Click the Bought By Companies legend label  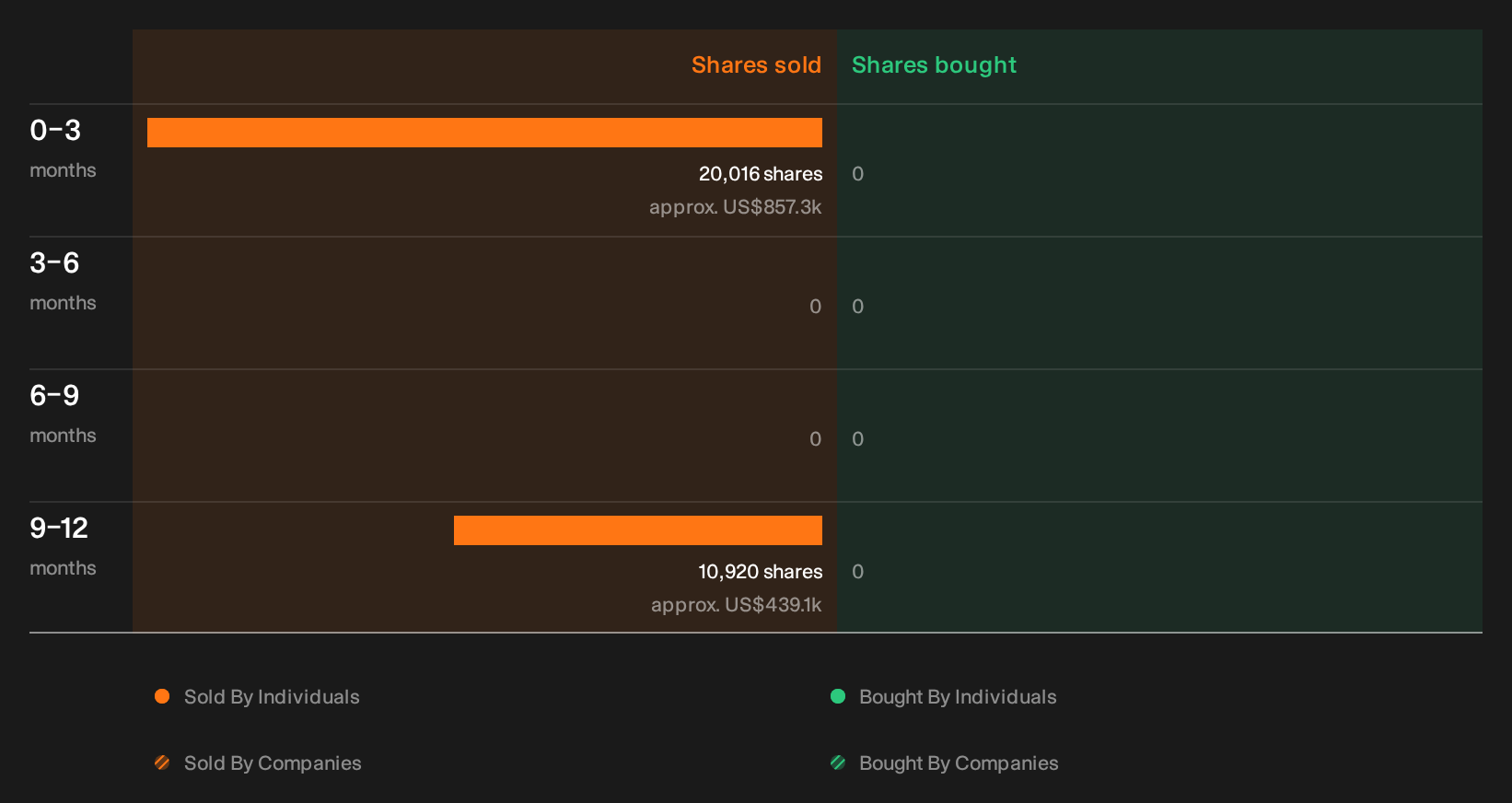[959, 763]
